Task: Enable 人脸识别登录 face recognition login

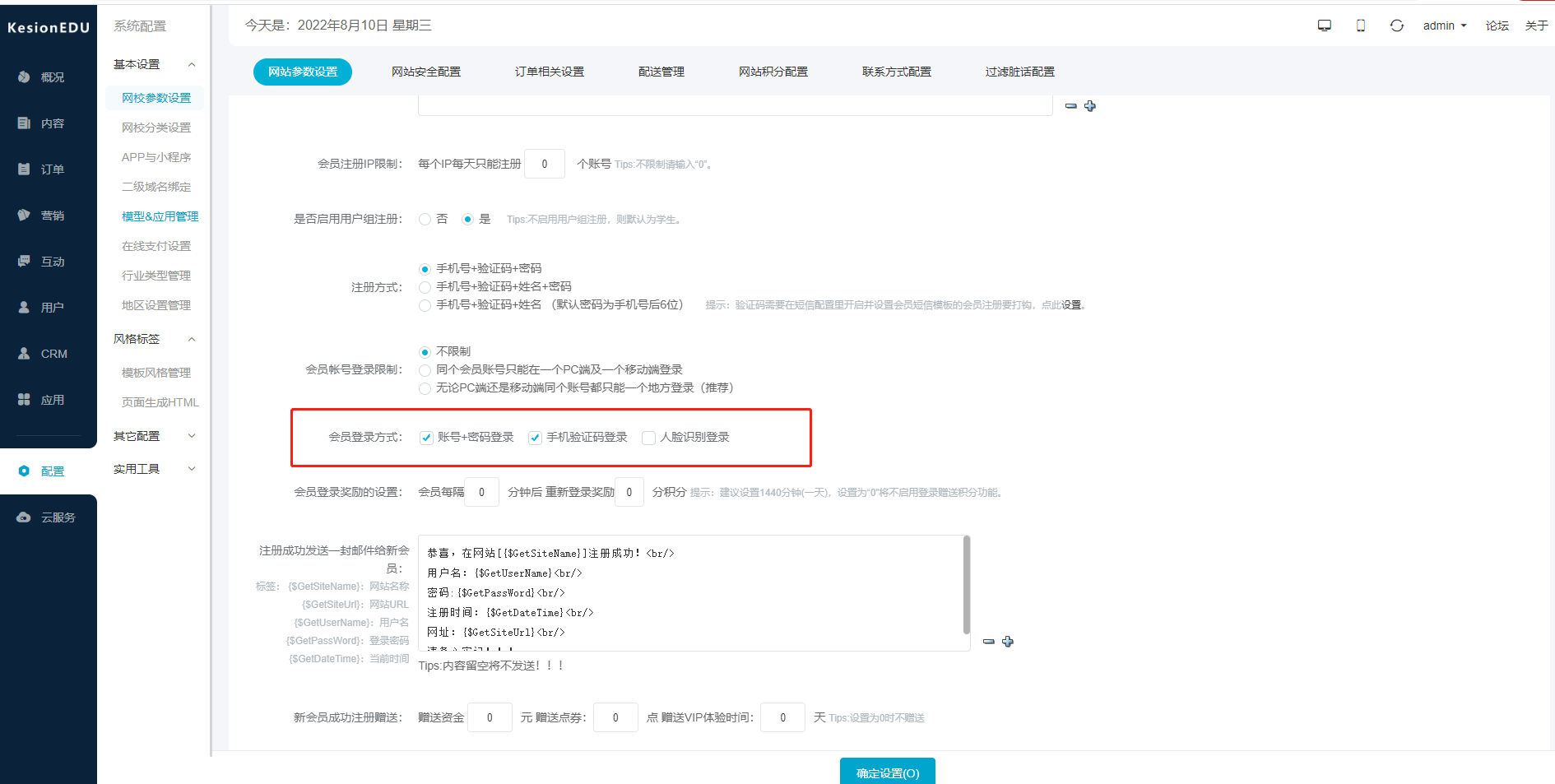Action: point(648,438)
